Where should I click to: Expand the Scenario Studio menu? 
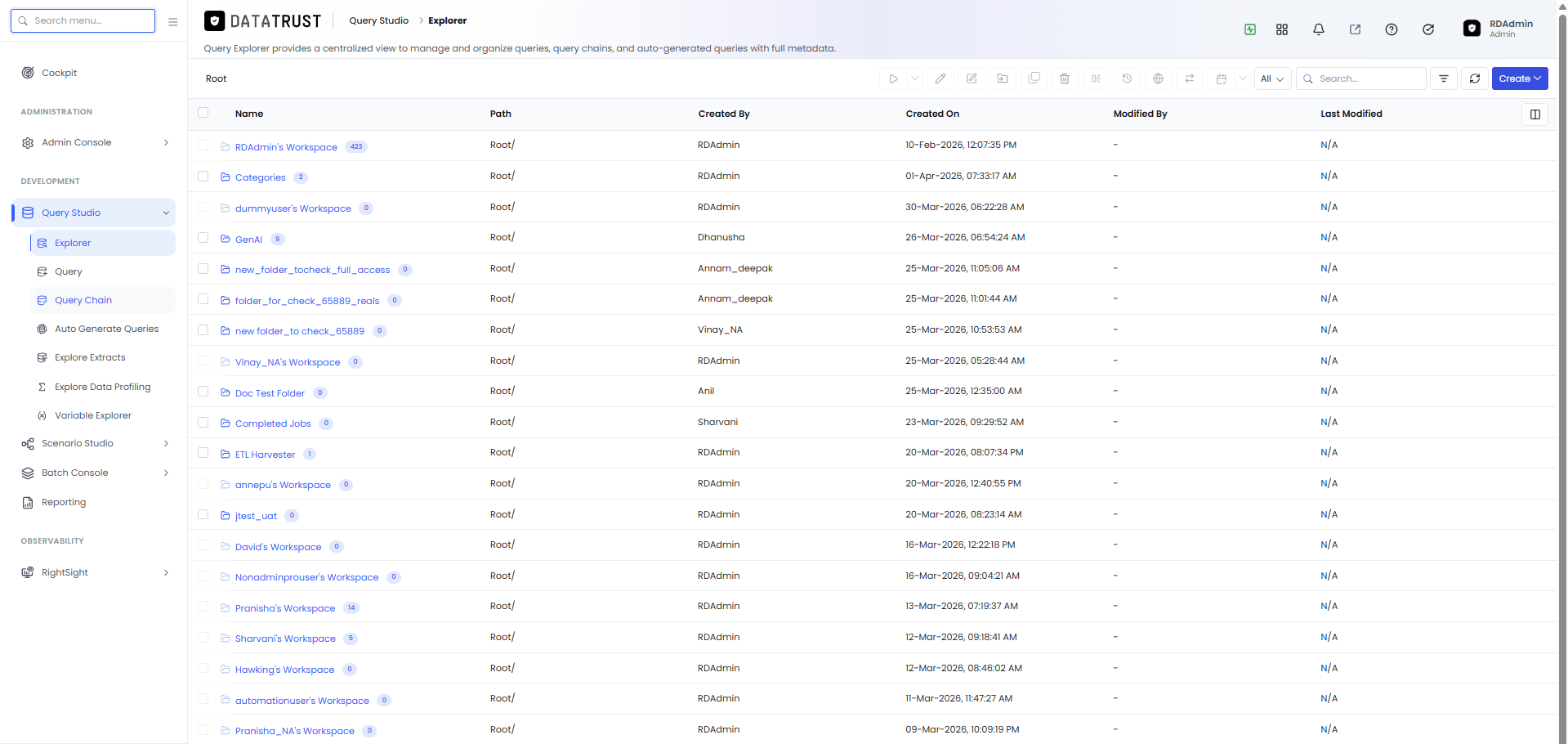94,443
